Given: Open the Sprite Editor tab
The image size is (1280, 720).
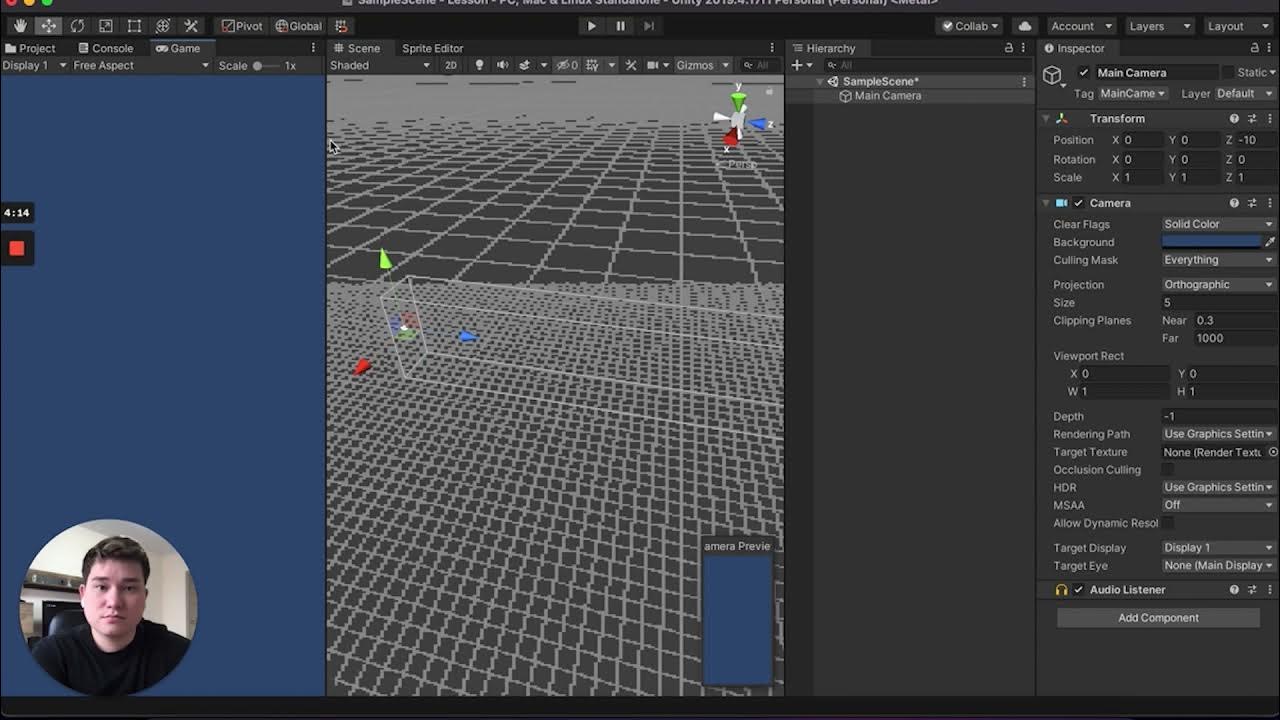Looking at the screenshot, I should click(x=432, y=48).
